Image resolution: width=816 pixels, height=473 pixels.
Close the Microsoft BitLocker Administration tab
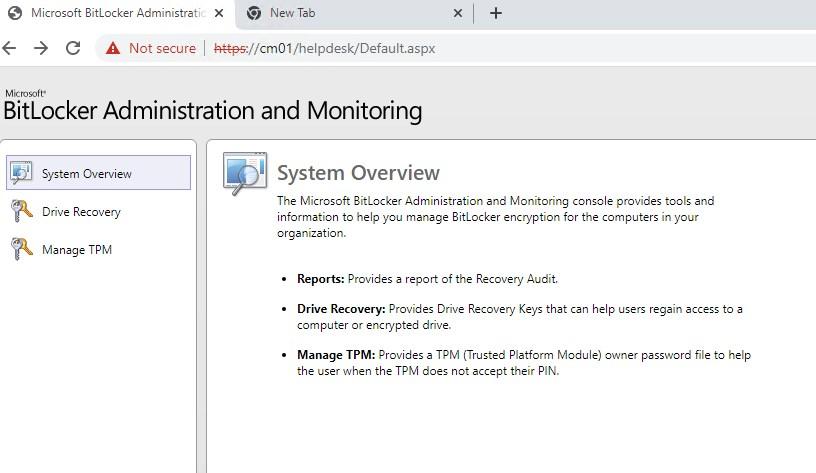point(219,13)
